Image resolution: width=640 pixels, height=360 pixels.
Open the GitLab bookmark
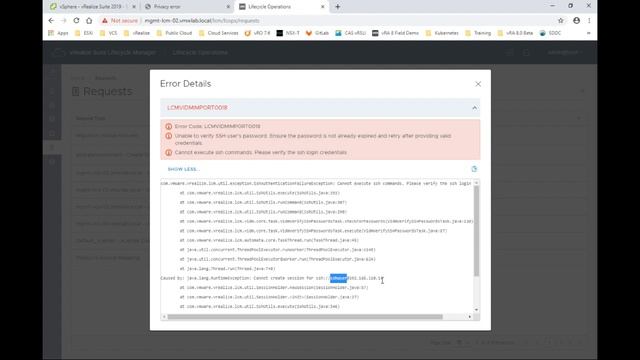pos(317,33)
